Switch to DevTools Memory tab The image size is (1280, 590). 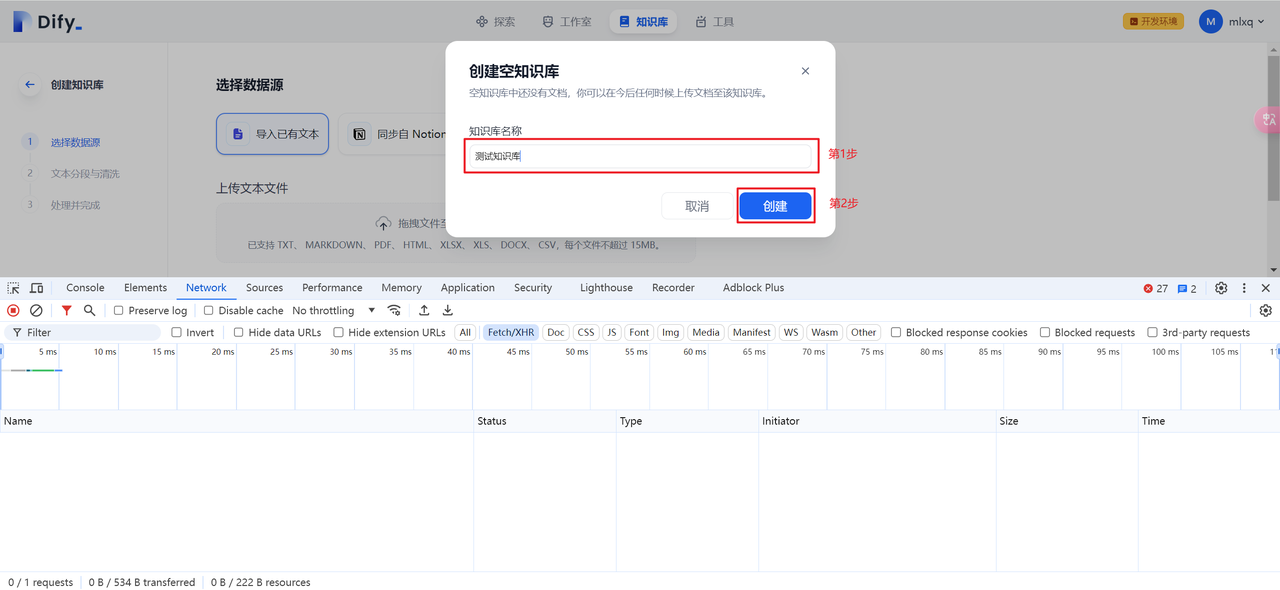point(401,288)
